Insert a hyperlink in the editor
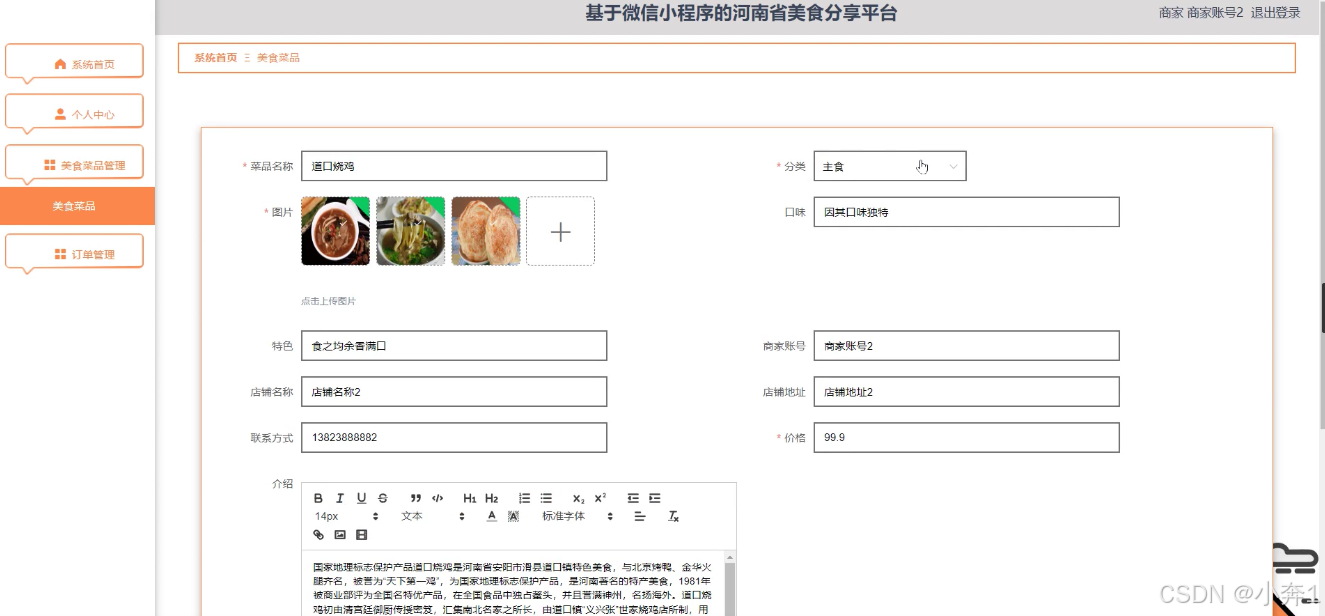Image resolution: width=1325 pixels, height=616 pixels. (x=319, y=535)
